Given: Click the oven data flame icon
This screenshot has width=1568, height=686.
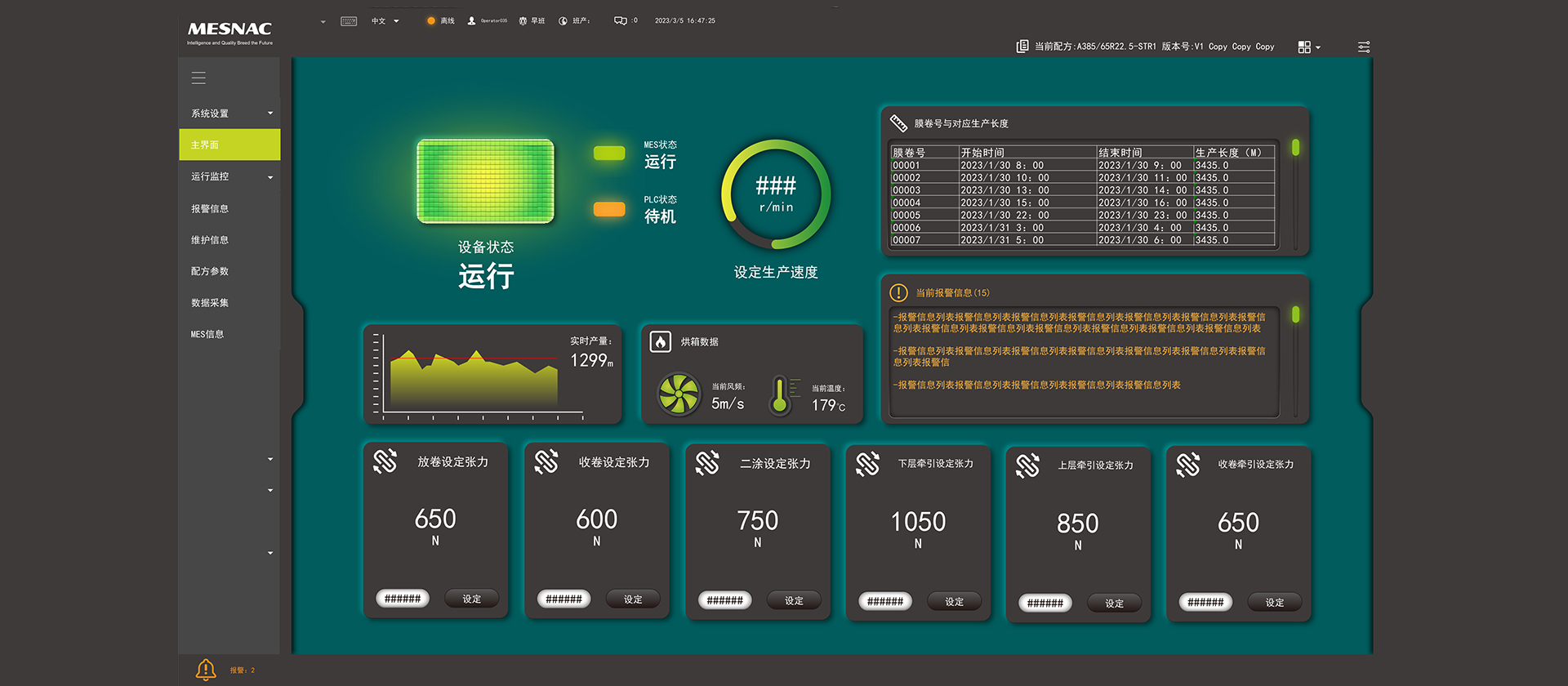Looking at the screenshot, I should click(660, 342).
